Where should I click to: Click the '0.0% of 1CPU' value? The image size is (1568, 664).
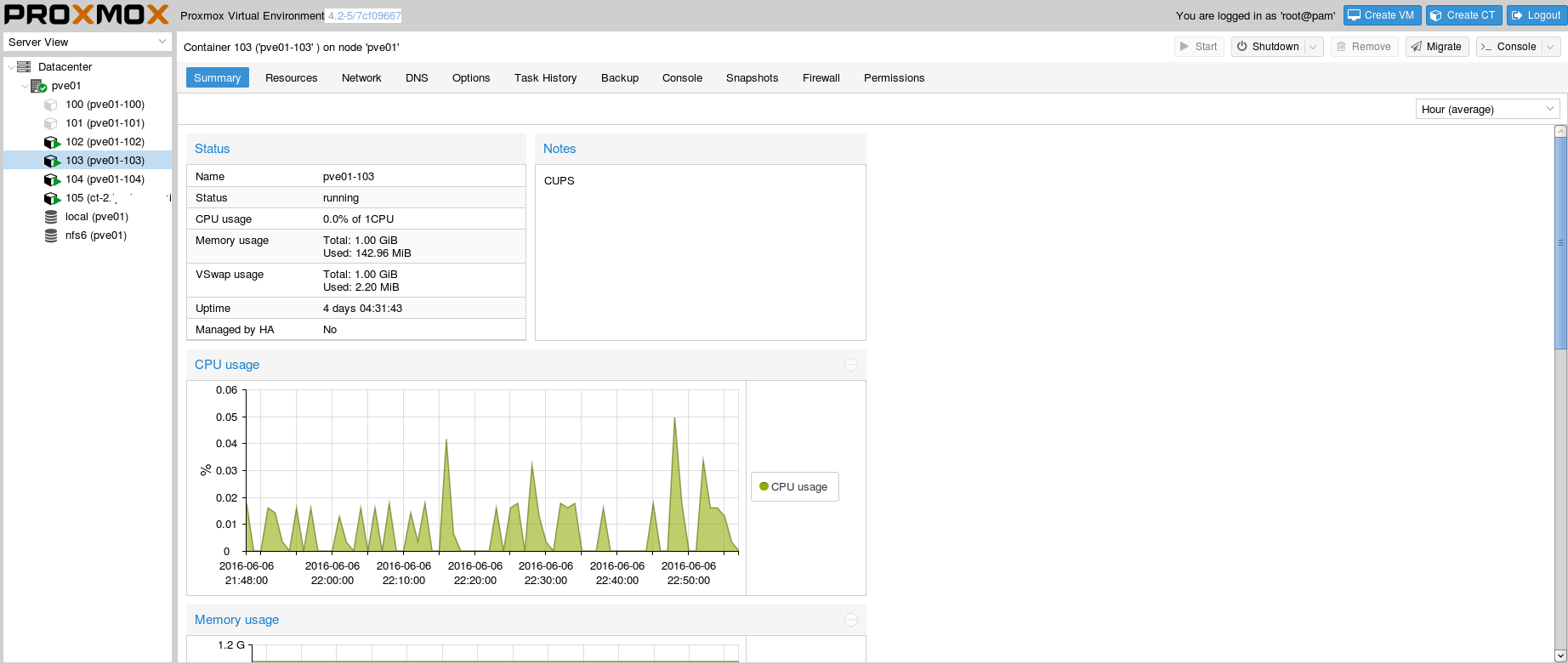click(x=358, y=219)
